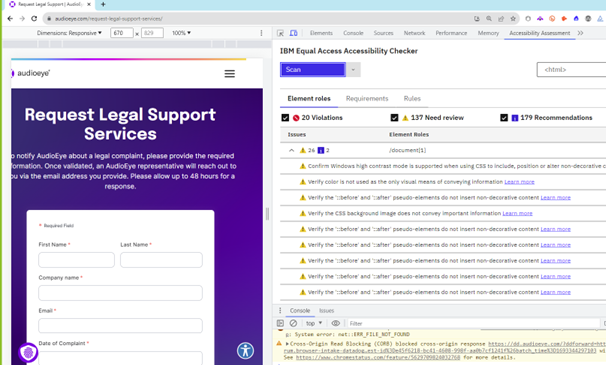Click the Element Roles column header
The width and height of the screenshot is (607, 366).
click(409, 135)
